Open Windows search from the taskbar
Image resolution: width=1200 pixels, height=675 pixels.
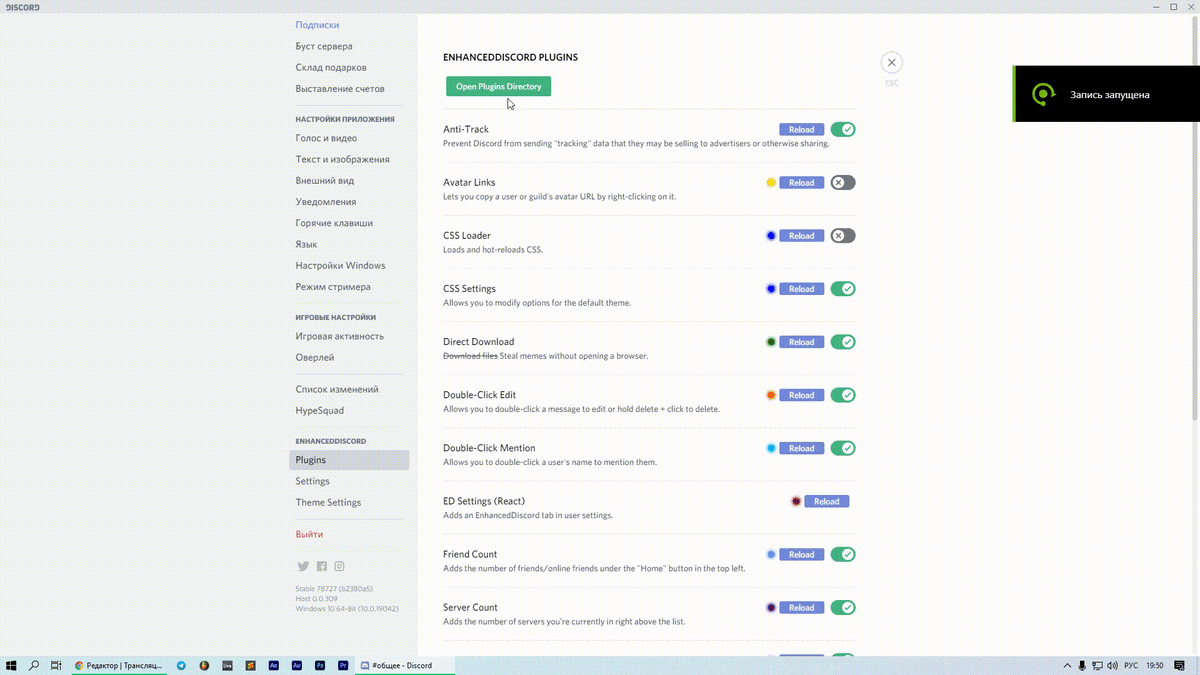tap(34, 665)
